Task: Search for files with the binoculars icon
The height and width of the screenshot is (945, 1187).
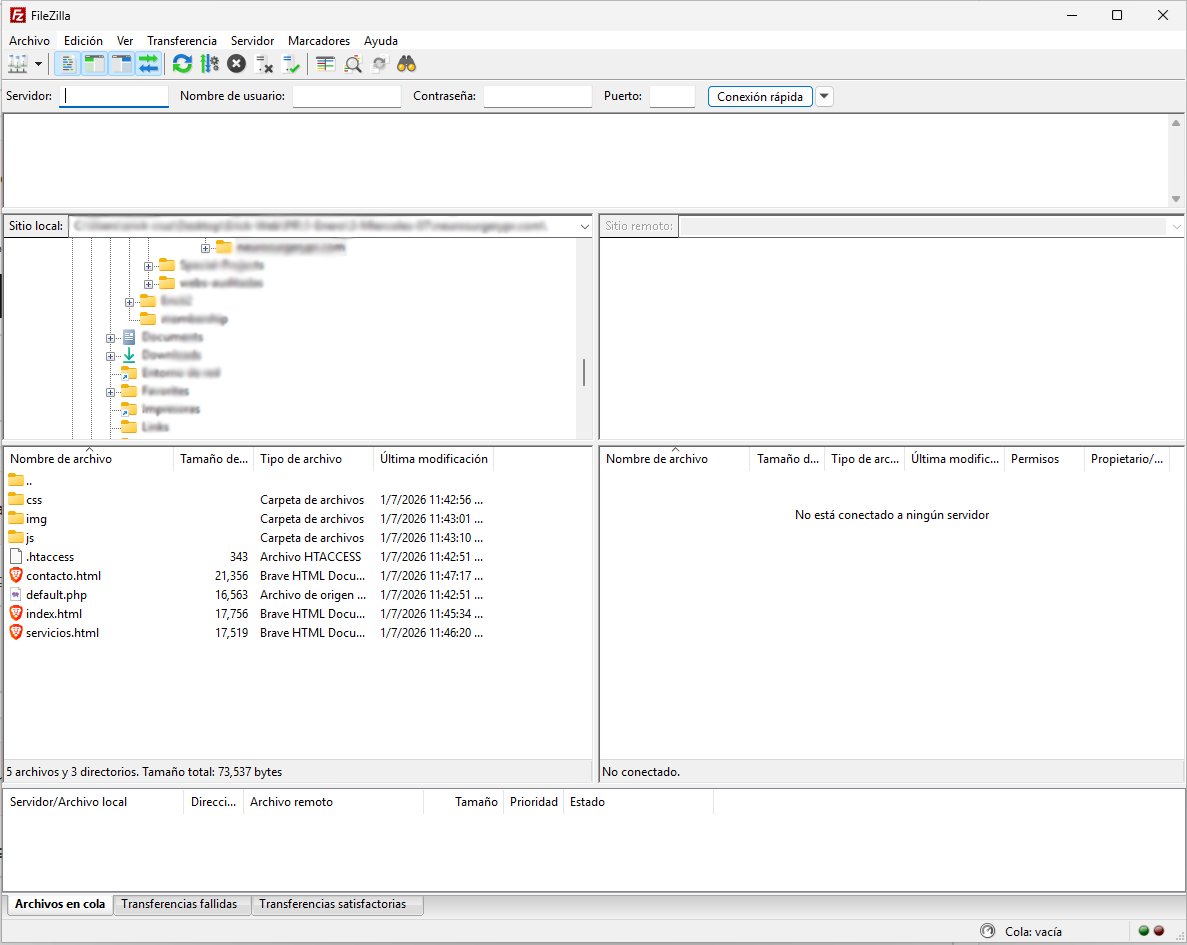Action: tap(405, 63)
